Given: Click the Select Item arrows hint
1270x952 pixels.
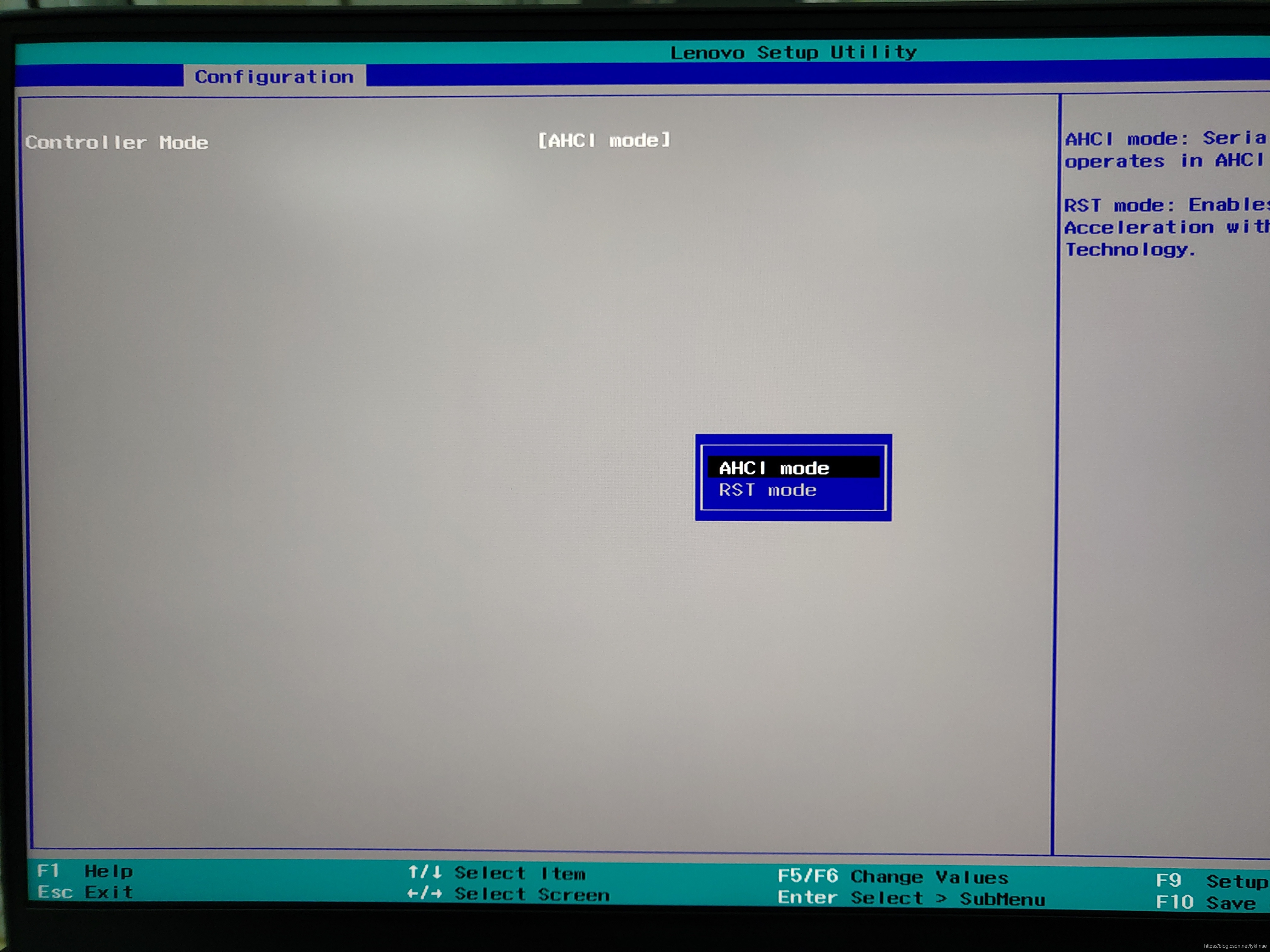Looking at the screenshot, I should [x=497, y=873].
